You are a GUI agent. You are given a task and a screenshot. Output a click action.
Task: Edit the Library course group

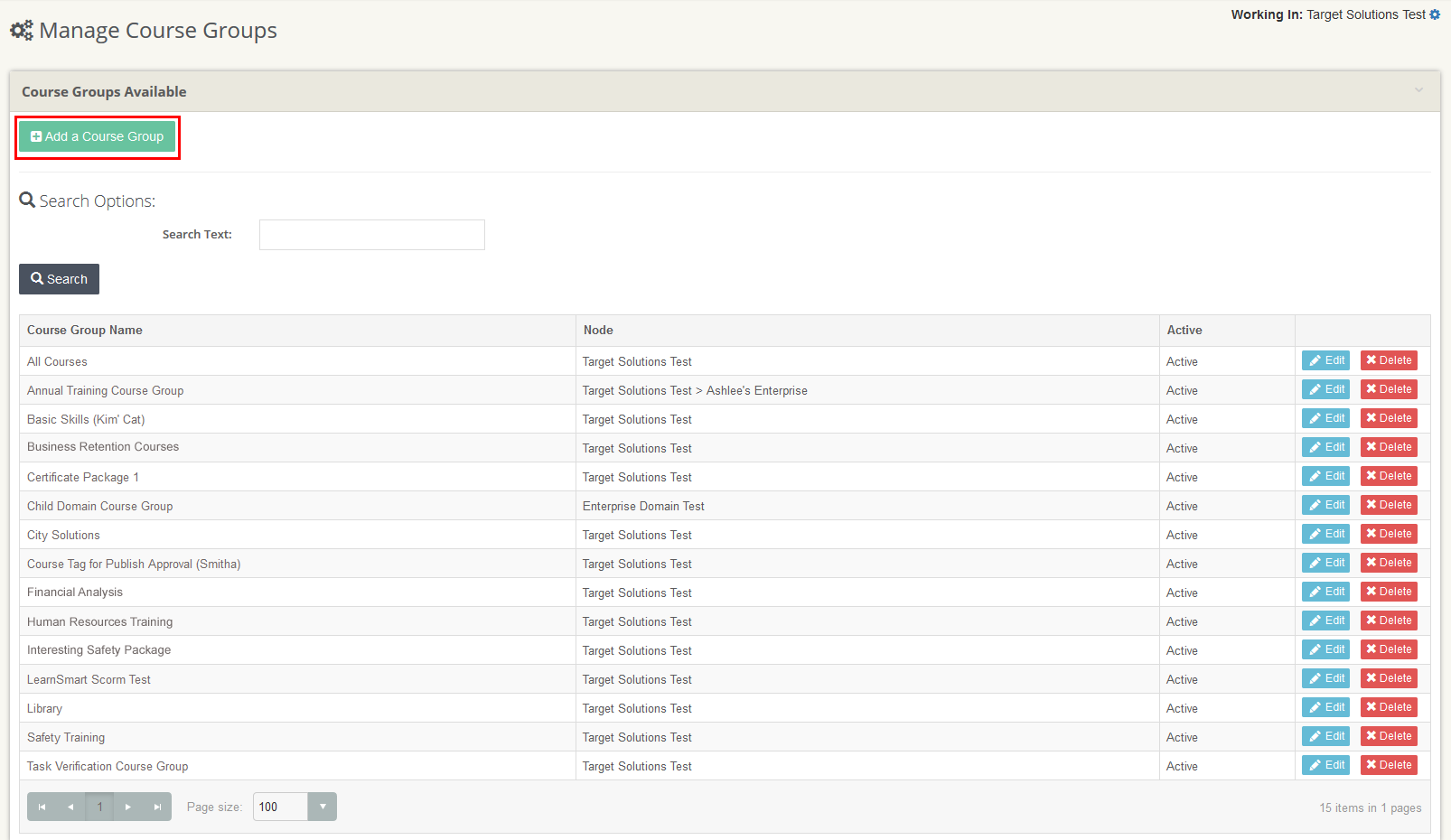1325,707
